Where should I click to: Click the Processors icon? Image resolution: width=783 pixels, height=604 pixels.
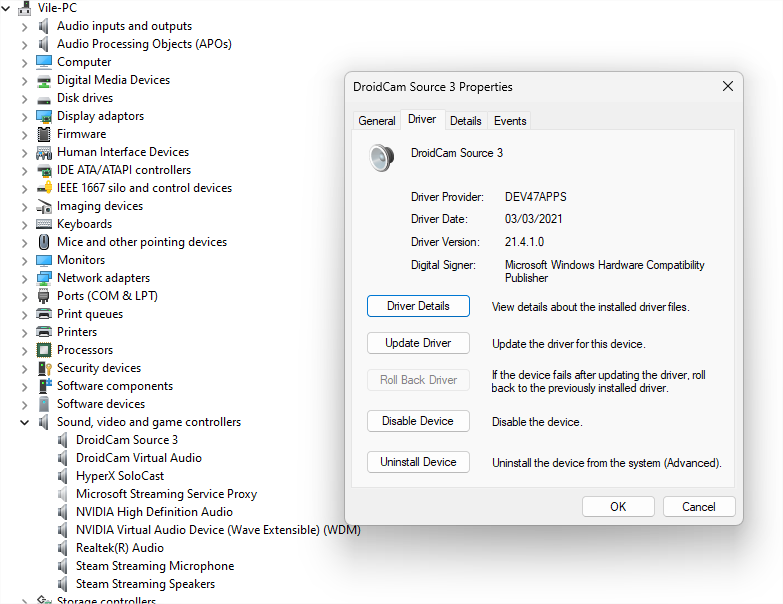44,350
